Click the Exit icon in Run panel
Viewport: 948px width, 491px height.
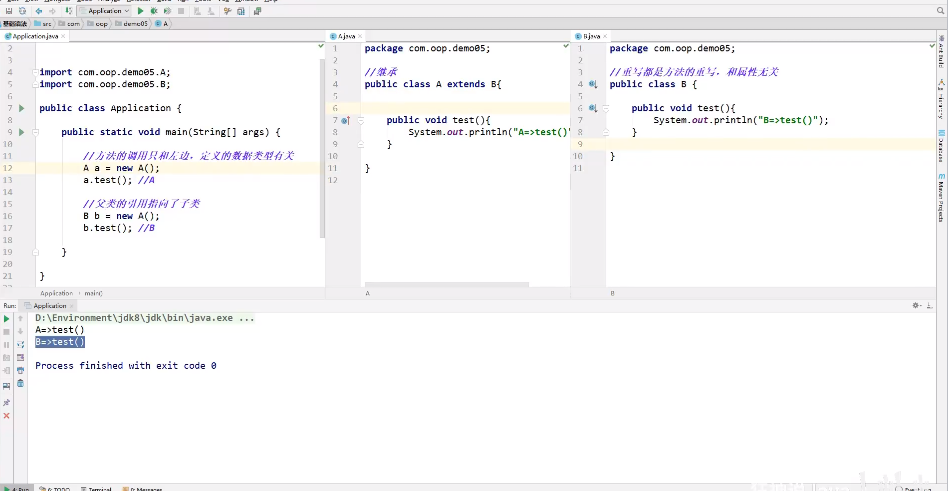click(7, 371)
